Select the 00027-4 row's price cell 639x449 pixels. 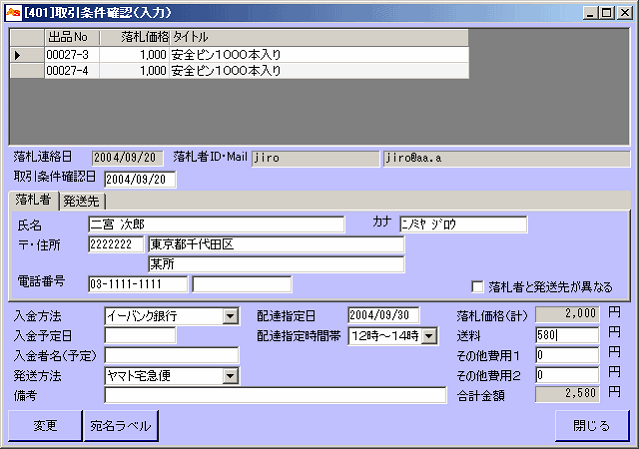[x=134, y=71]
